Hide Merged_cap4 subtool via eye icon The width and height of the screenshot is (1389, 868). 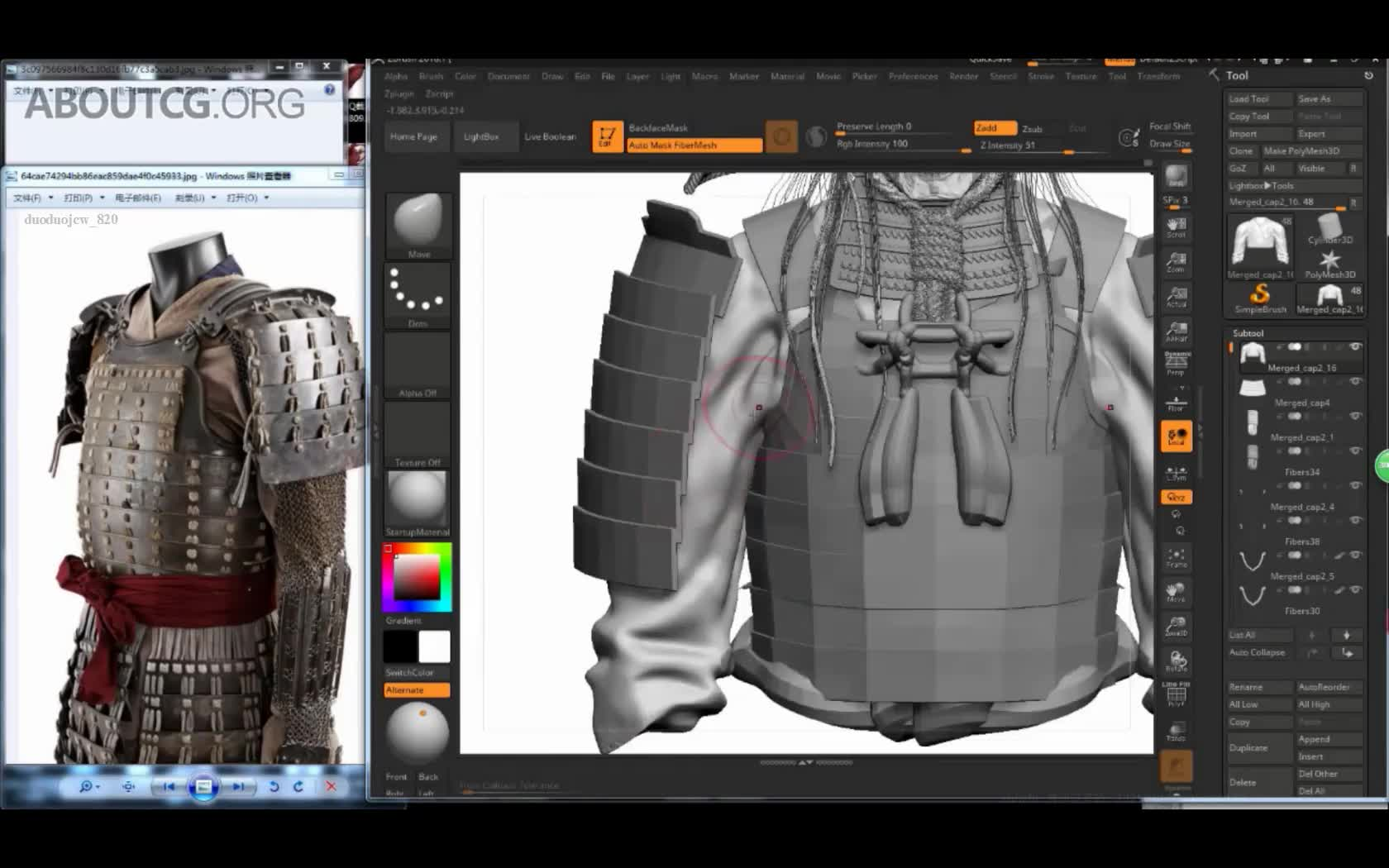pos(1354,381)
